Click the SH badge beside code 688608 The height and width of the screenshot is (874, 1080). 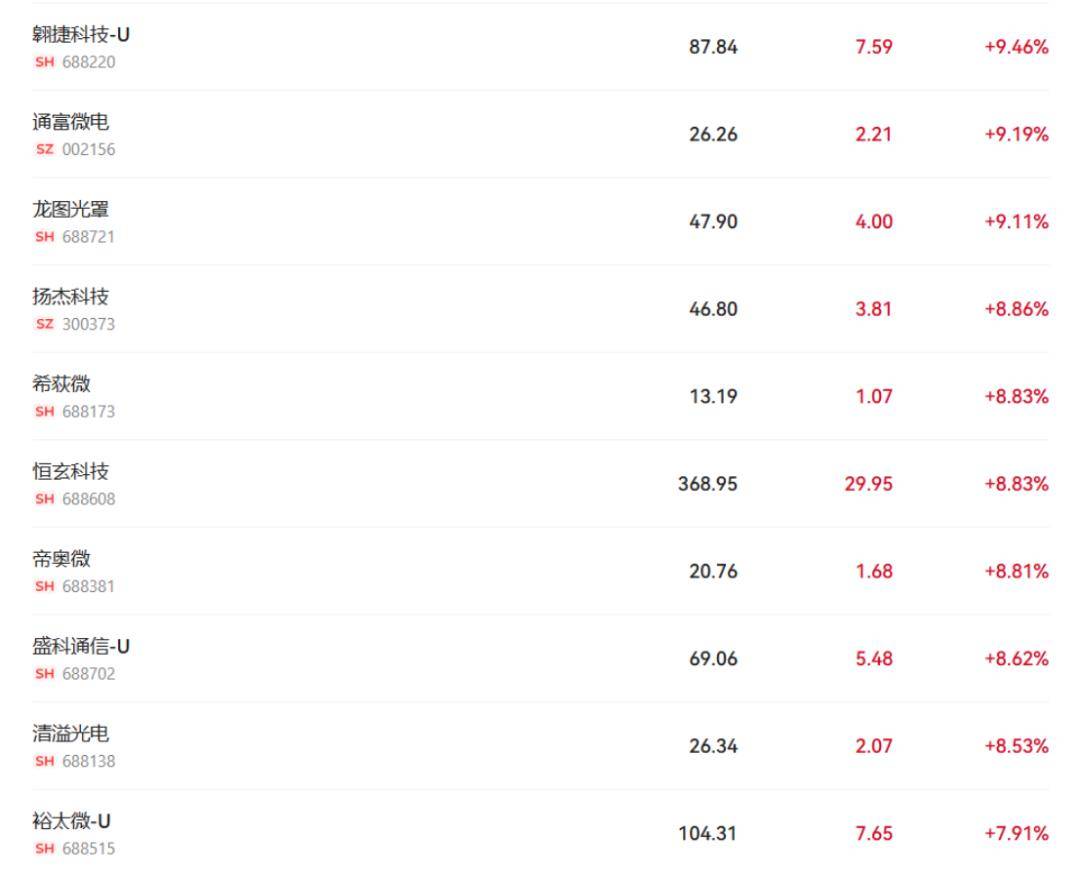pos(45,499)
